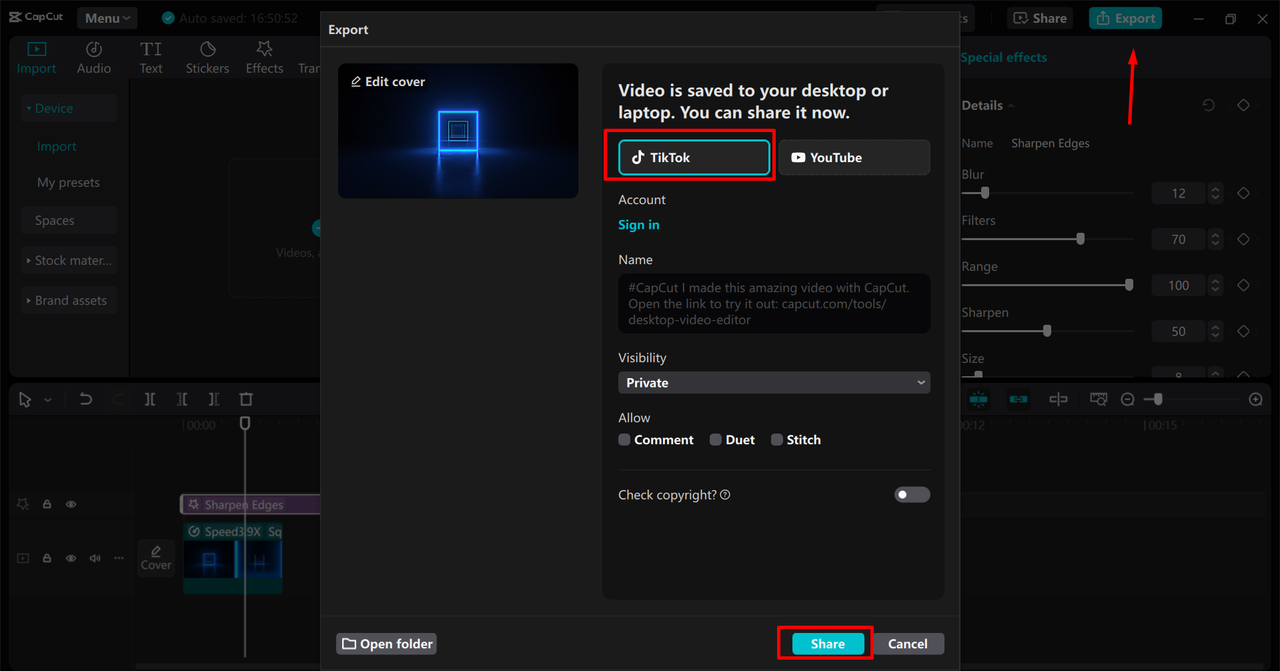Screen dimensions: 1280x671
Task: Click the Sign in link
Action: pyautogui.click(x=639, y=225)
